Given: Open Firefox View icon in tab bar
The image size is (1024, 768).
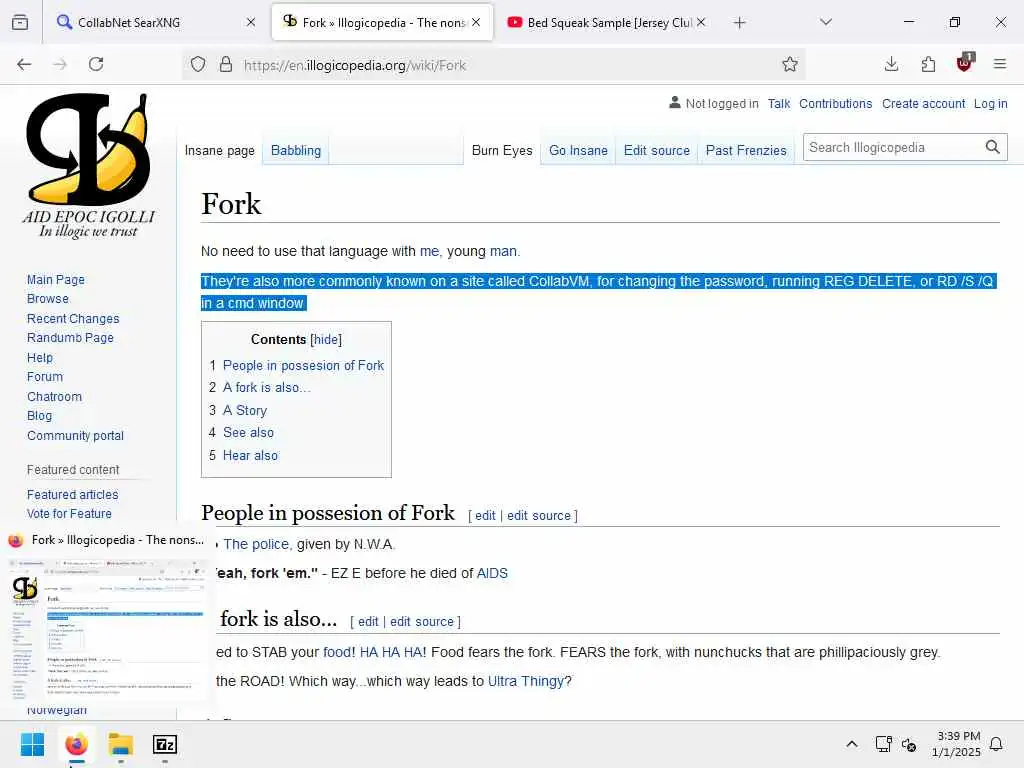Looking at the screenshot, I should (x=20, y=22).
